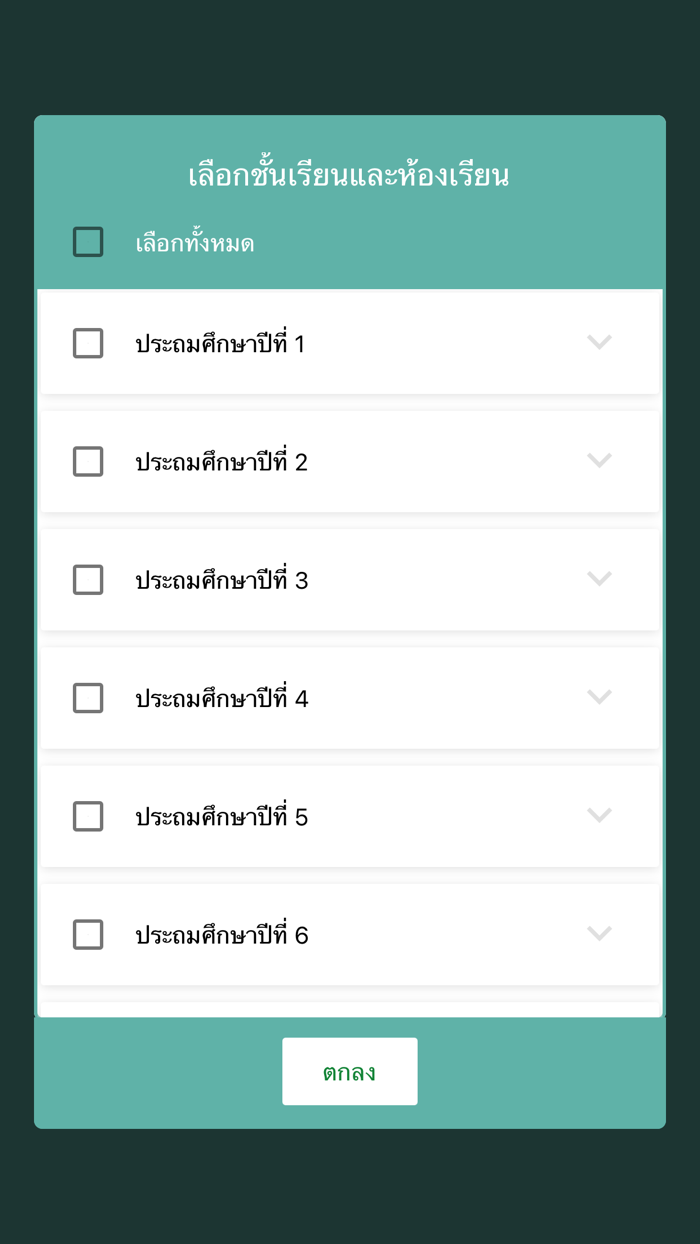Expand the ประถมศึกษาปีที่ 1 classroom list
Viewport: 700px width, 1244px height.
[600, 343]
